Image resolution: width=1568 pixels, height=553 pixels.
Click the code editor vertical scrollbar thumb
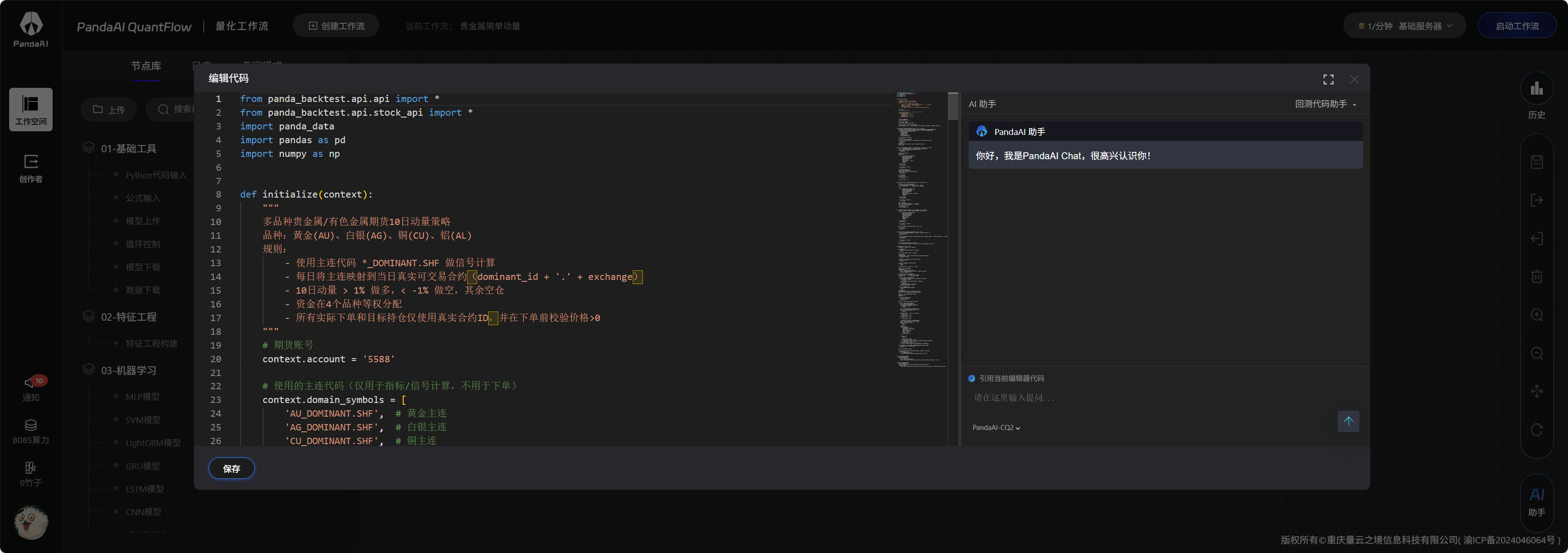tap(953, 107)
